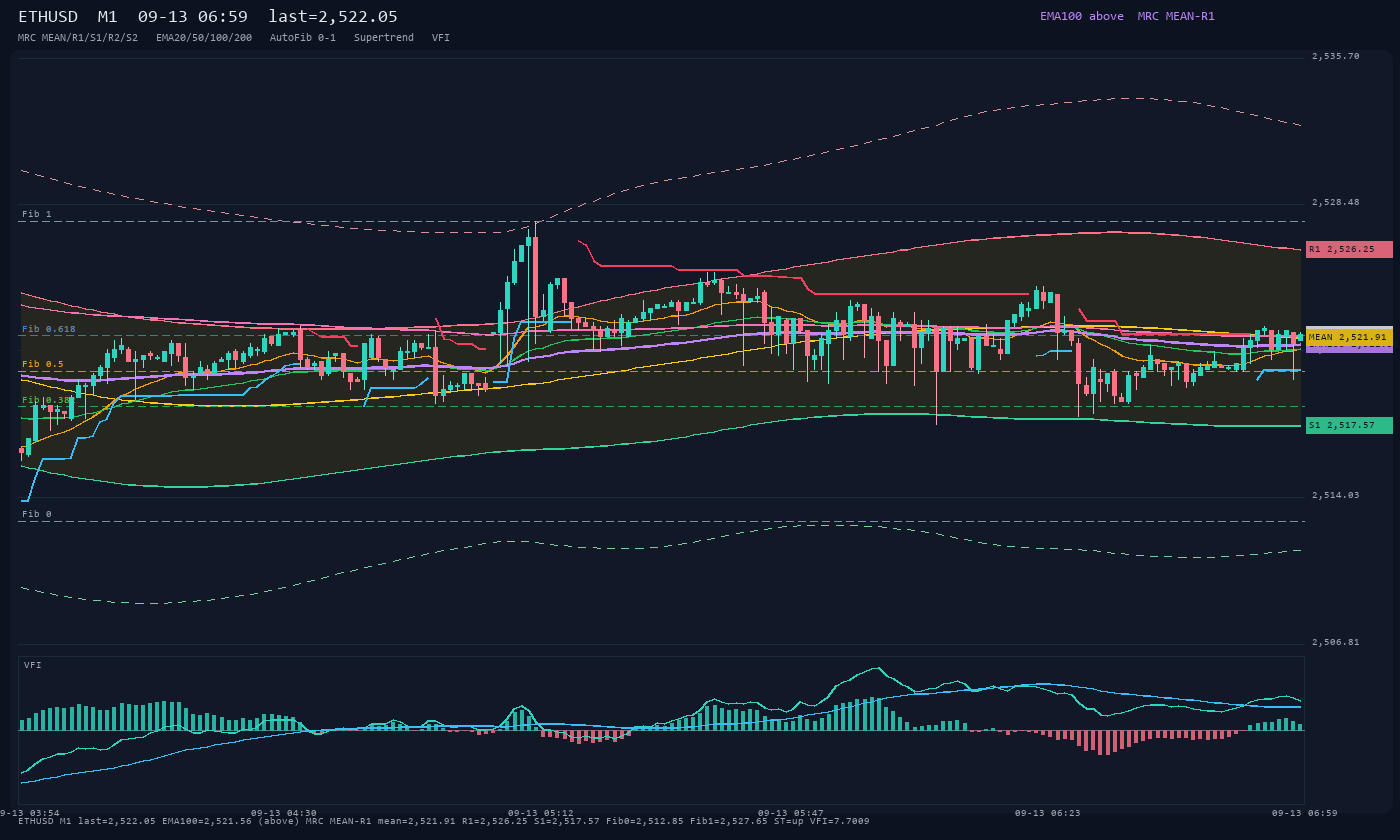1400x840 pixels.
Task: Click the 2,514.03 price axis label
Action: pyautogui.click(x=1336, y=495)
